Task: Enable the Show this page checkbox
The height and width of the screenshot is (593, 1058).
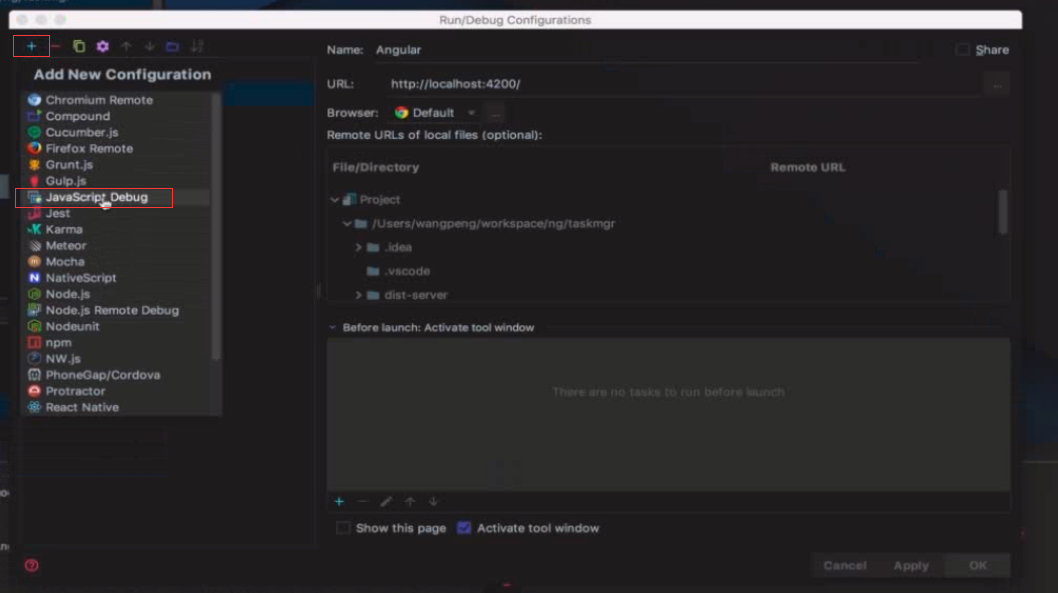Action: pos(343,528)
